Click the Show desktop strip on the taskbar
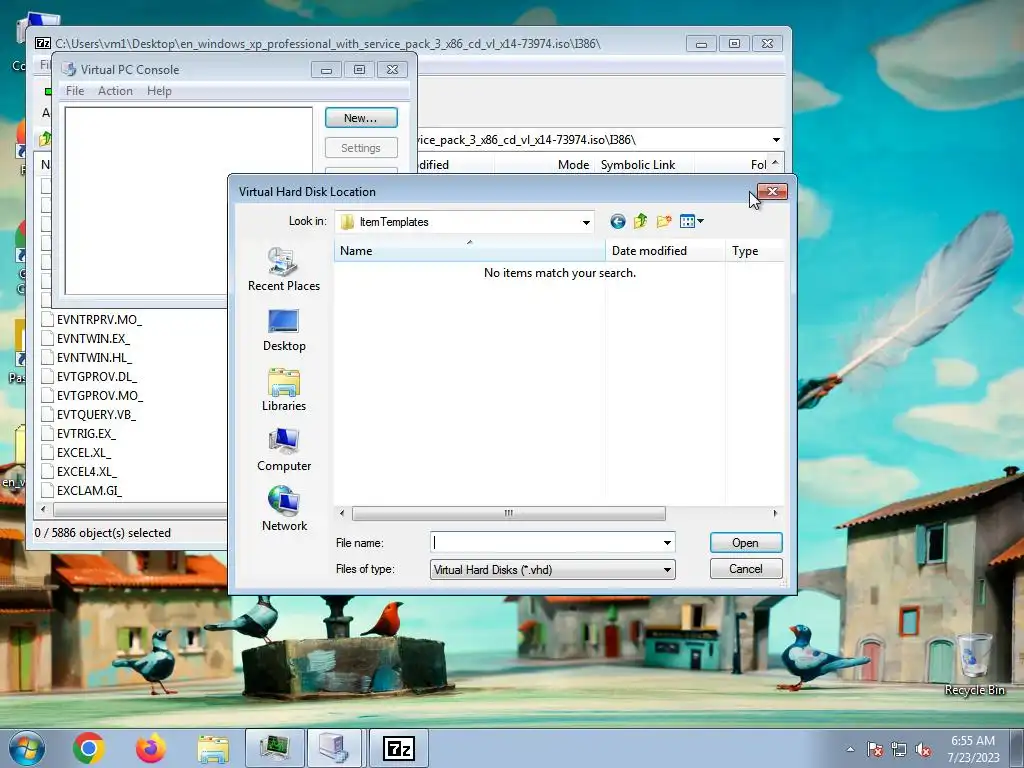The image size is (1024, 768). click(1017, 748)
